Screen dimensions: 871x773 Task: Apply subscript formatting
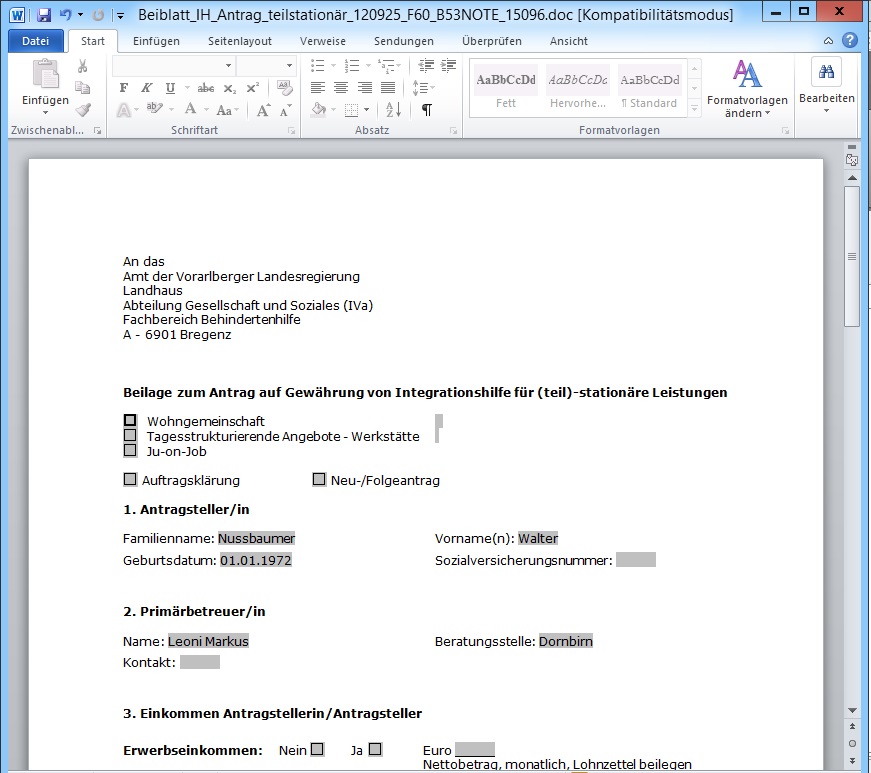coord(229,88)
